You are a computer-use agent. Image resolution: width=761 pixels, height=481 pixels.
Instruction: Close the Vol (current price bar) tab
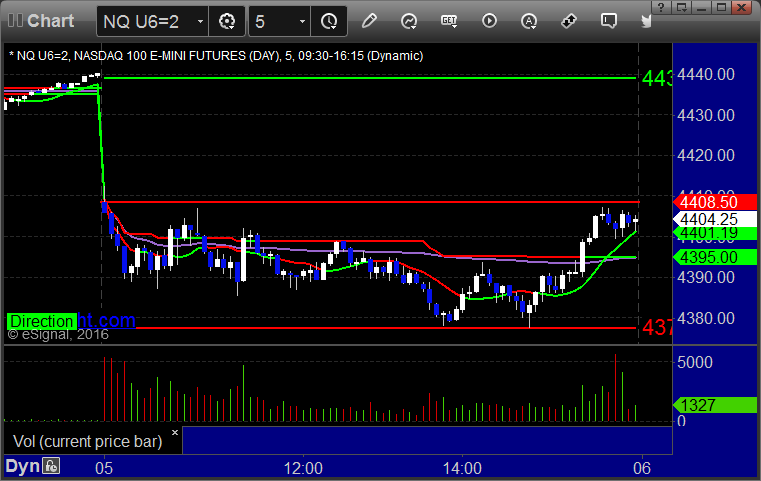coord(175,432)
